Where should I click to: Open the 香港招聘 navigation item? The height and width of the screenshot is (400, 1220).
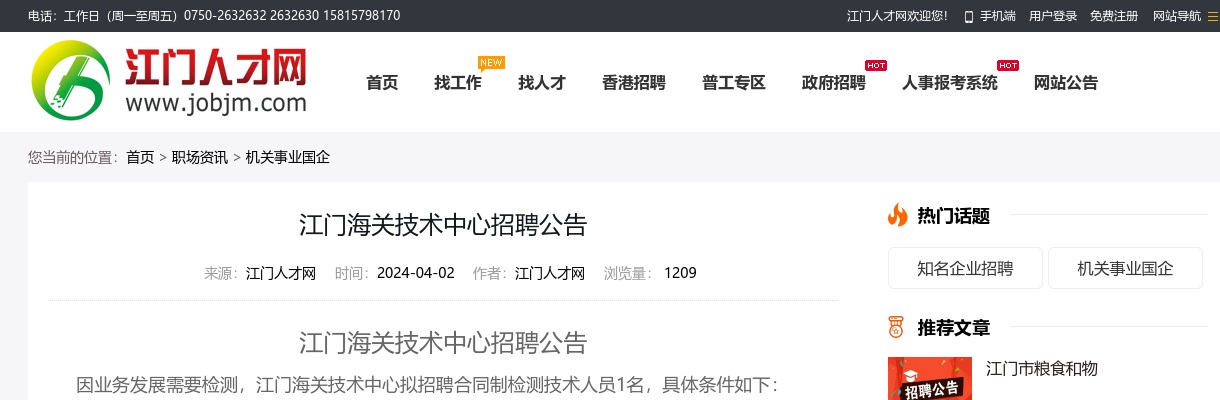point(634,83)
